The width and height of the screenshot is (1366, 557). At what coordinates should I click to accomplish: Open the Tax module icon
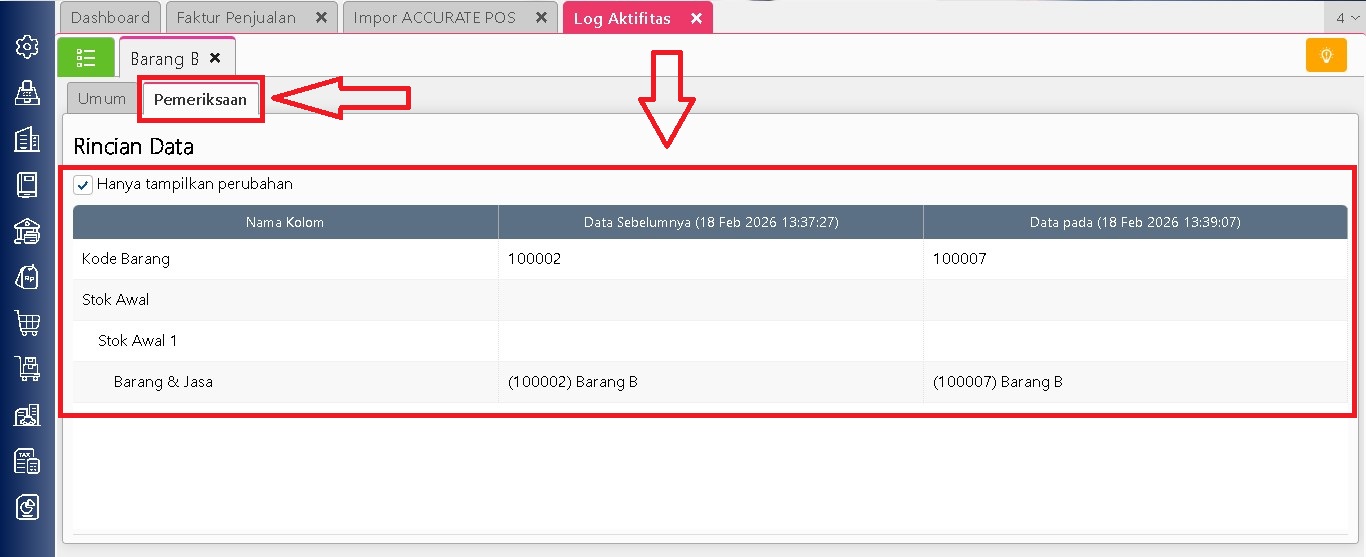click(x=27, y=461)
